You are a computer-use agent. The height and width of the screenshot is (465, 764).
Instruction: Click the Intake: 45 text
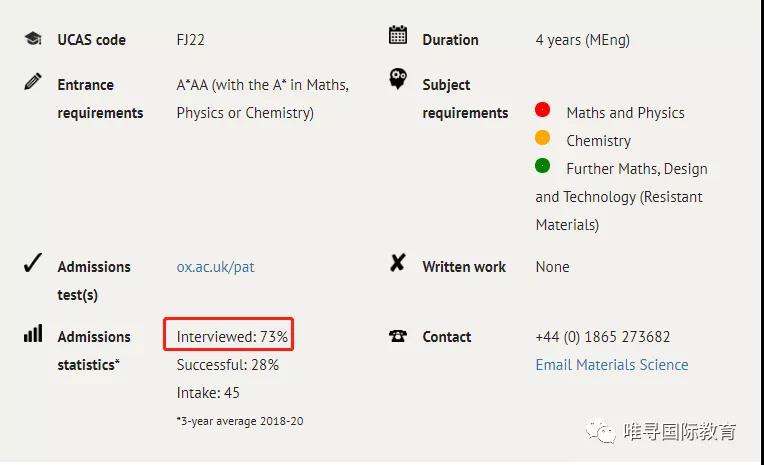[208, 393]
